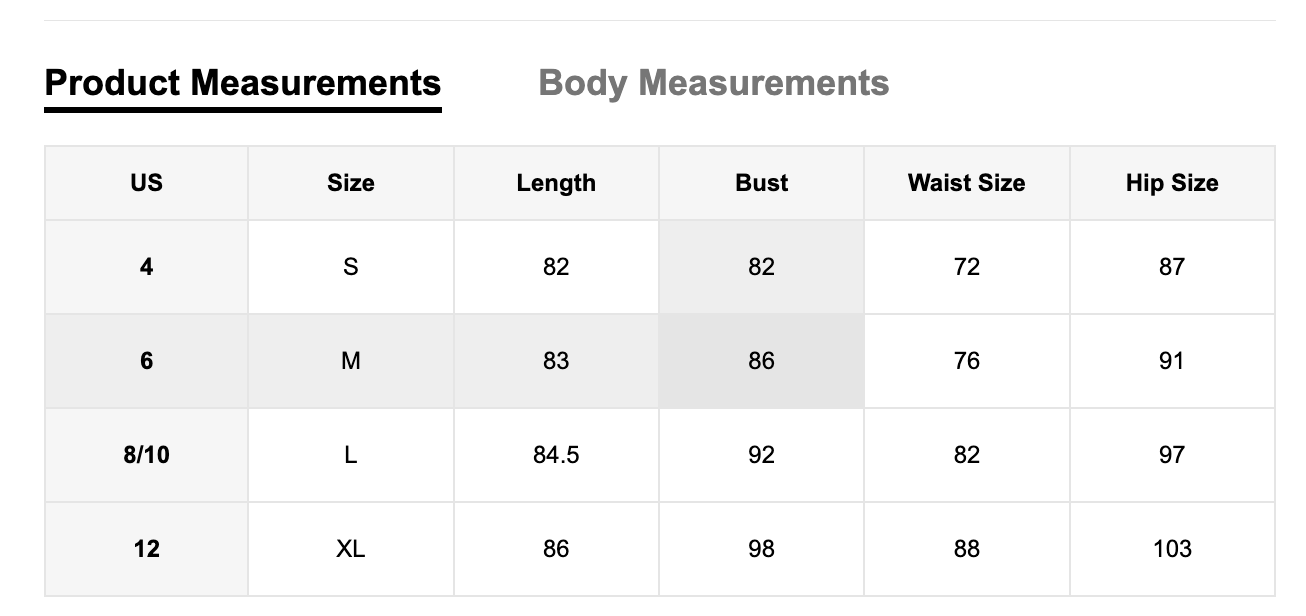Click the Bust column header
The width and height of the screenshot is (1306, 616).
click(761, 183)
